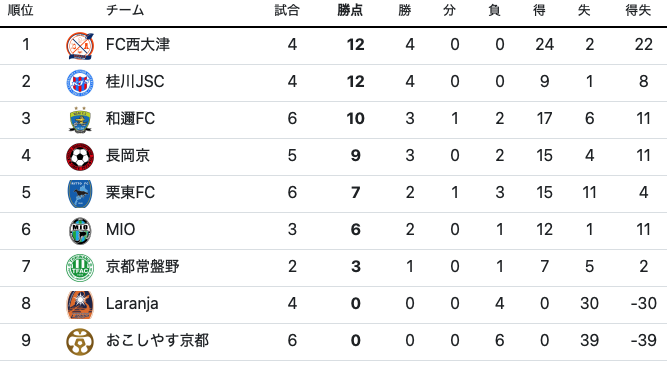The image size is (667, 366).
Task: Open the Laranja team name link
Action: pyautogui.click(x=132, y=303)
